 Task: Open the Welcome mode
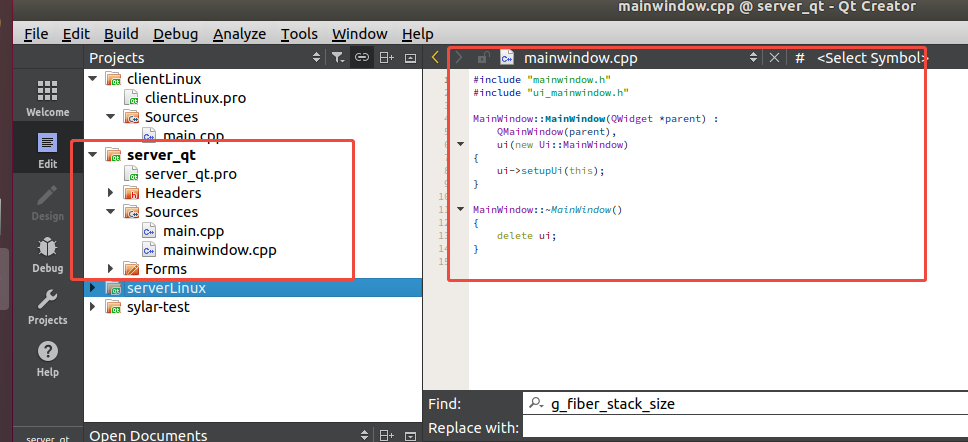48,98
